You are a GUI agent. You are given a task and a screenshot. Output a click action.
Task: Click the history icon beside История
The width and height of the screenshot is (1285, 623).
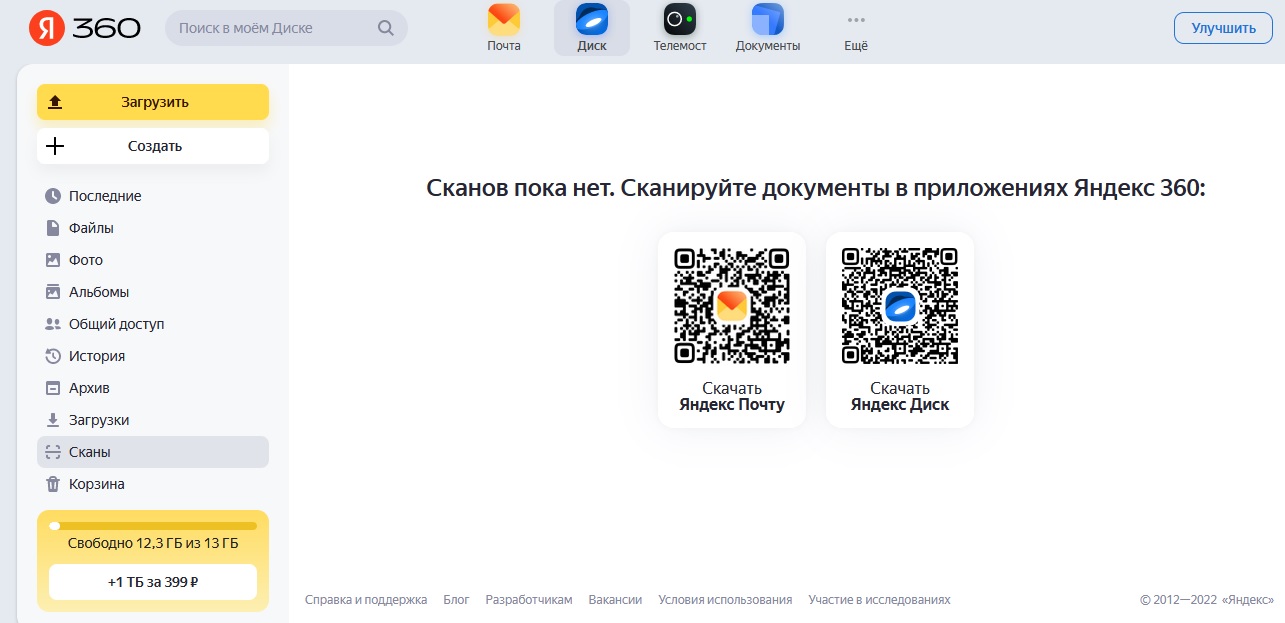point(53,356)
